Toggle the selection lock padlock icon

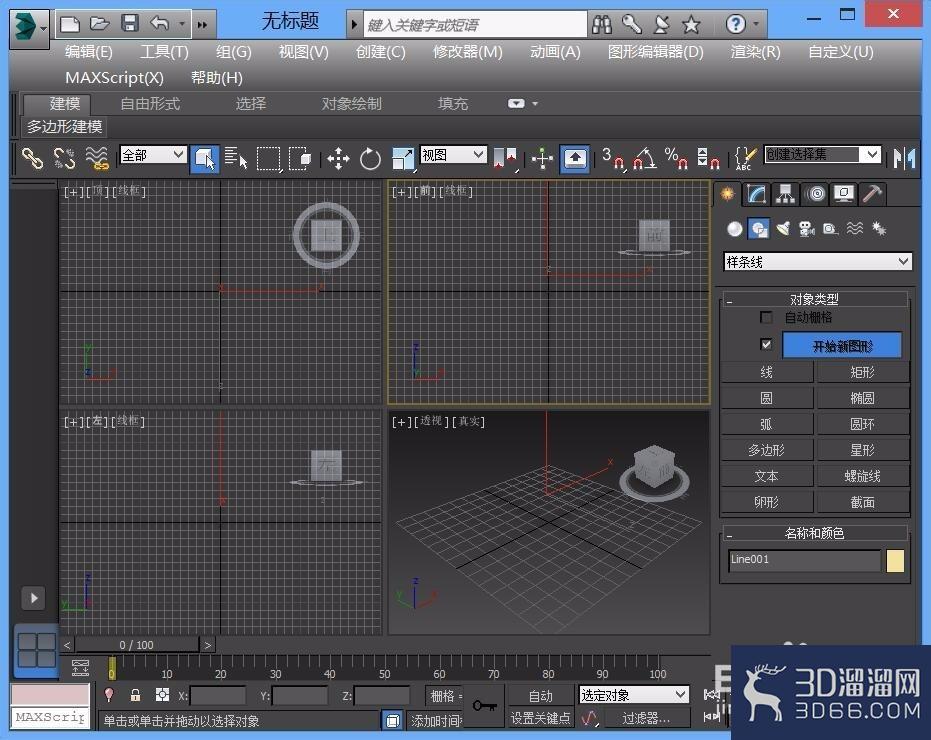135,694
